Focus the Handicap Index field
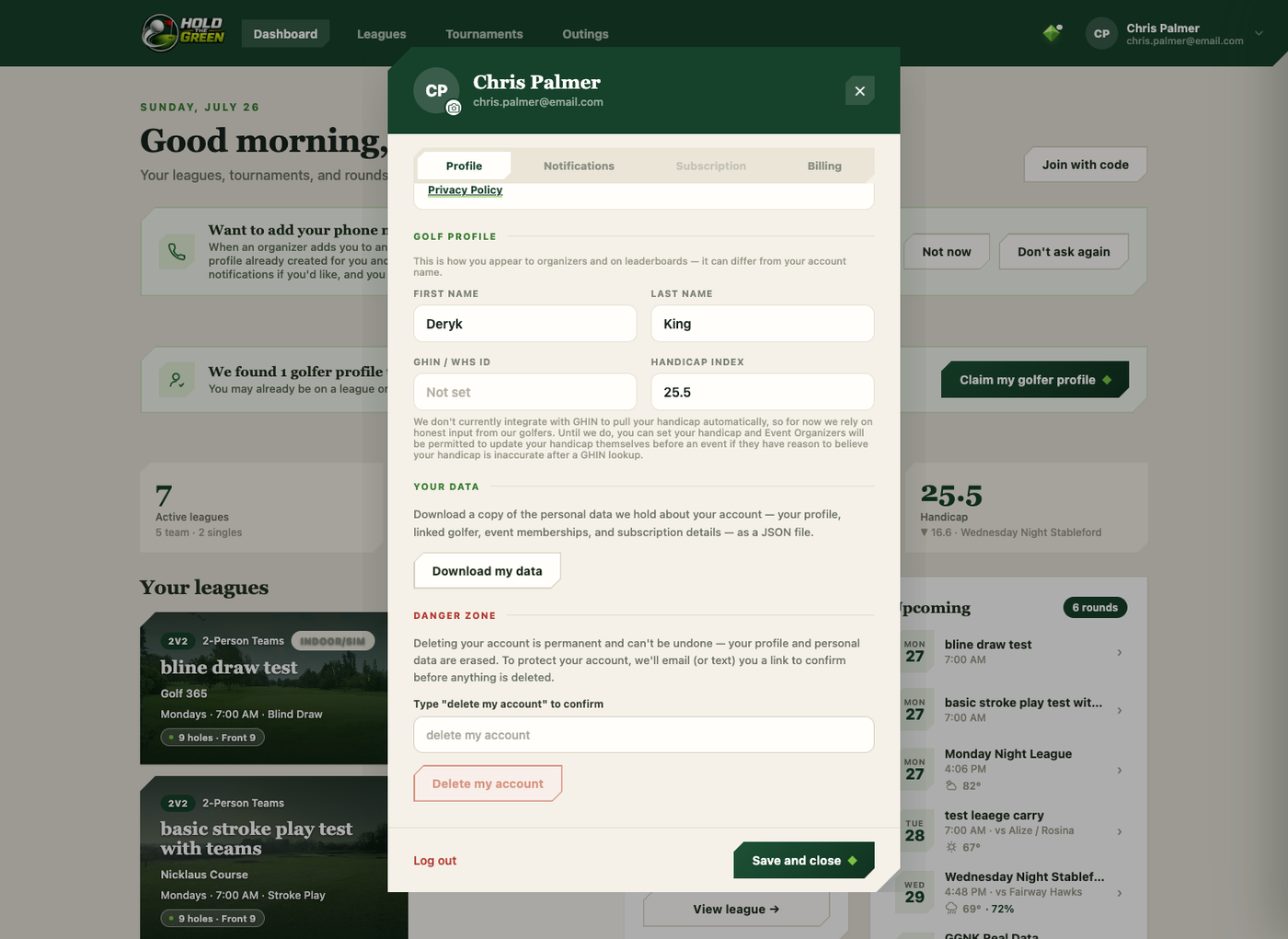1288x939 pixels. click(762, 392)
